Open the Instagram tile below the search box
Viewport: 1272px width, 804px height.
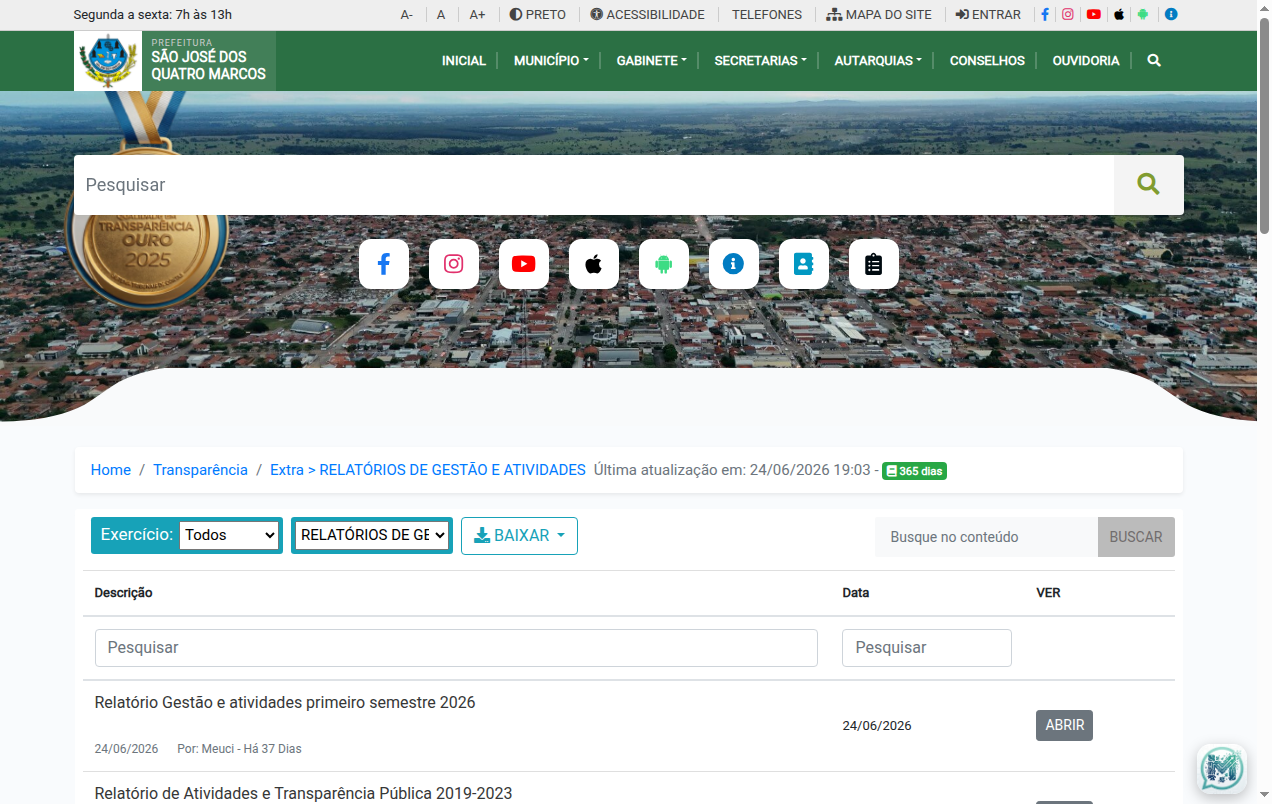click(454, 264)
